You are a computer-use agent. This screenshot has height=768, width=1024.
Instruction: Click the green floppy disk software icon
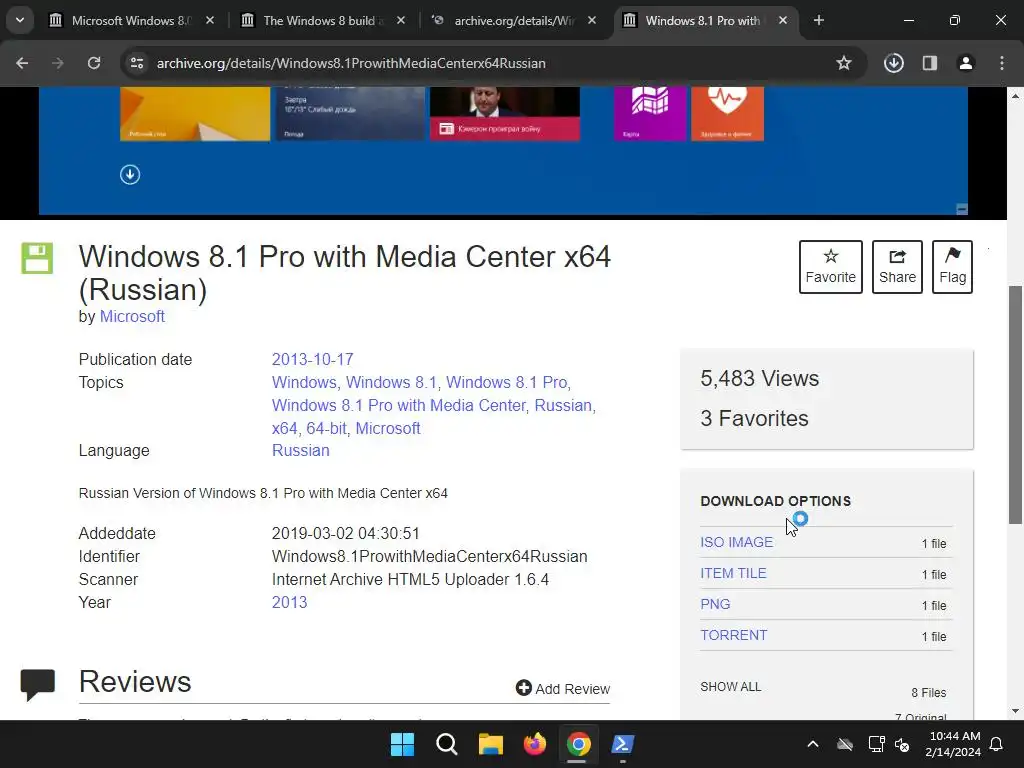tap(37, 258)
